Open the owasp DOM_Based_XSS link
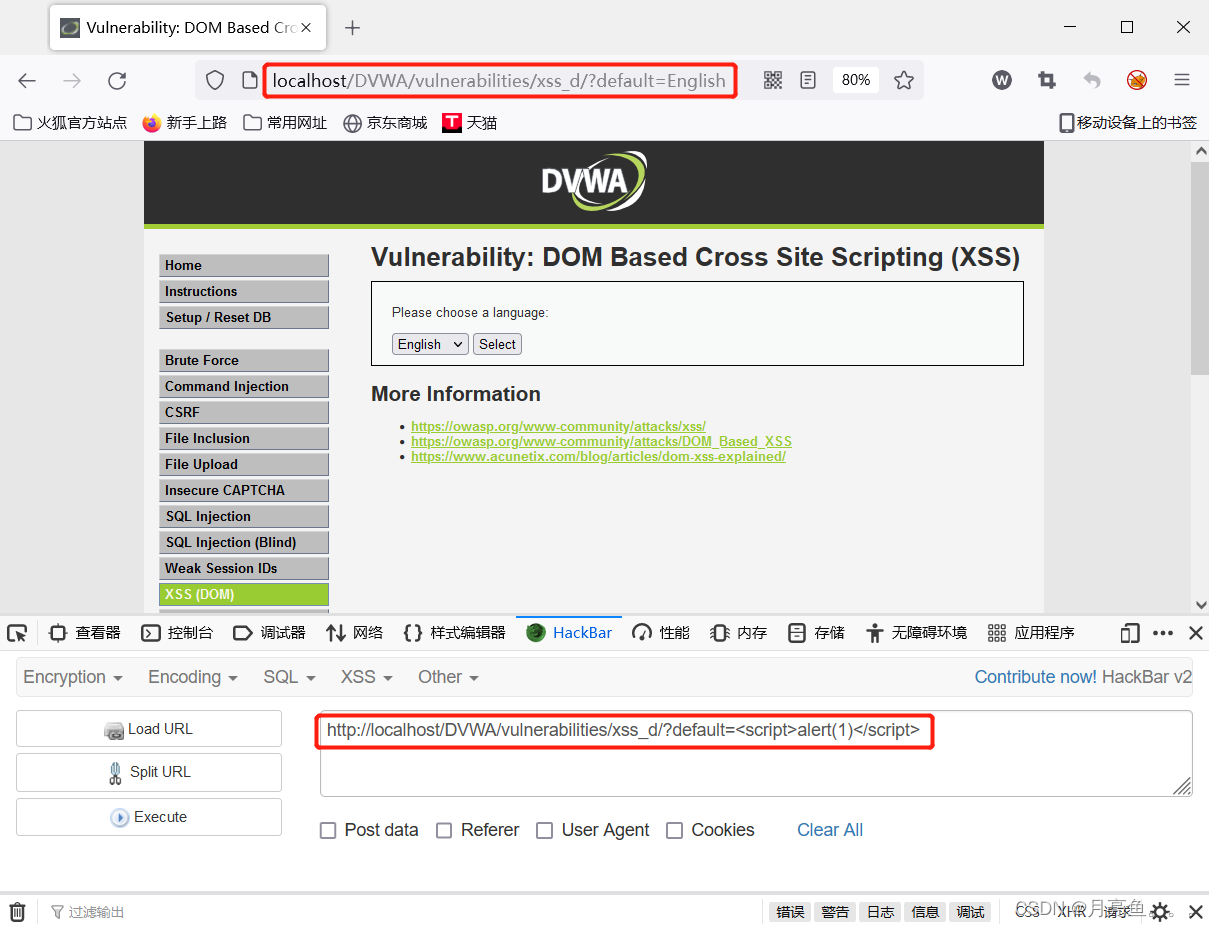The width and height of the screenshot is (1209, 927). [601, 441]
